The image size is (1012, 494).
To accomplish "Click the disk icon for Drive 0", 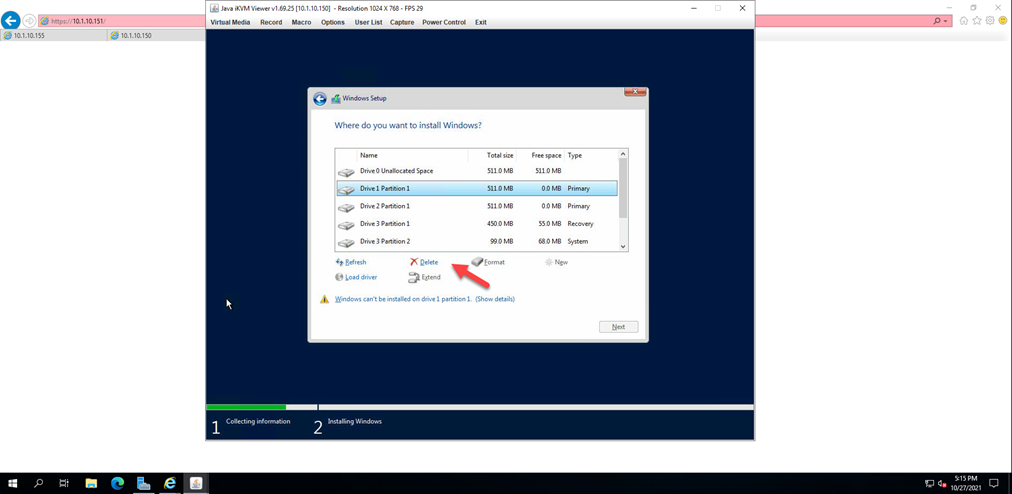I will click(347, 172).
